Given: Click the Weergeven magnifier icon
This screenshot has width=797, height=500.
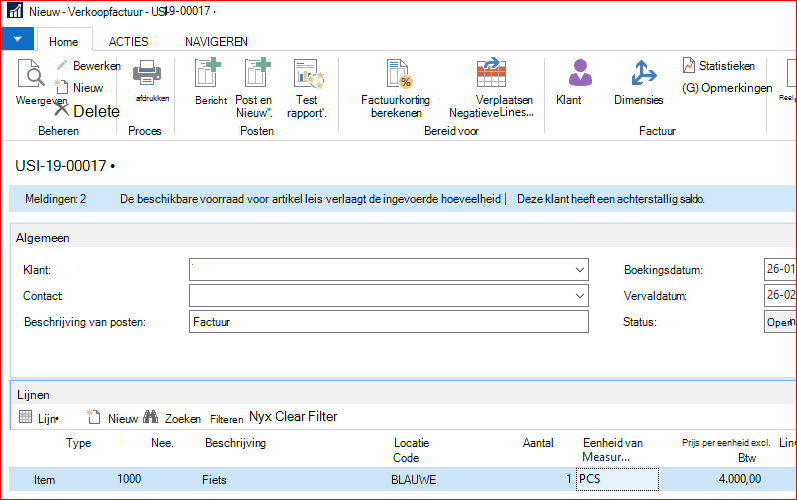Looking at the screenshot, I should pos(31,74).
